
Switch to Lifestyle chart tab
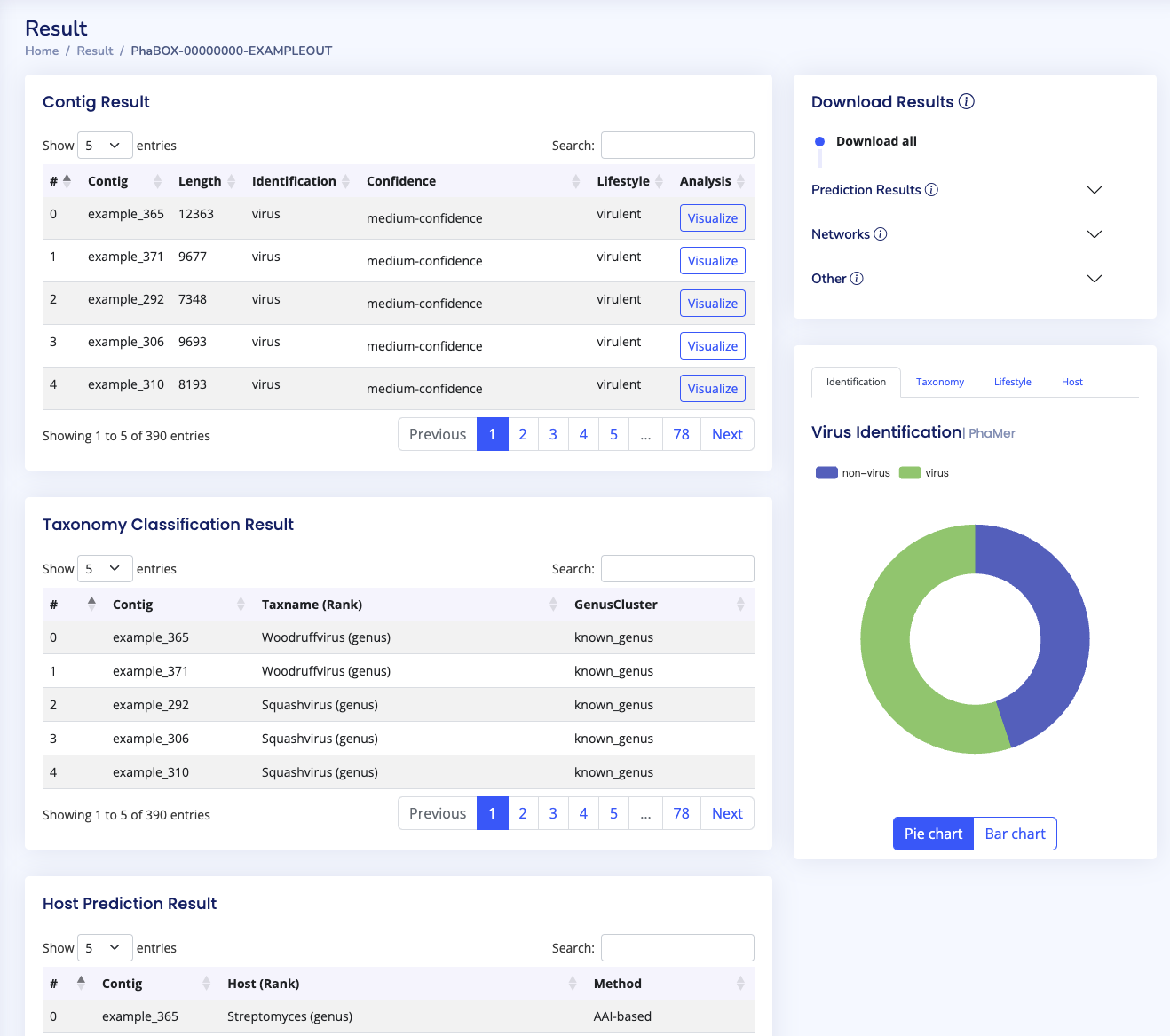(1013, 382)
